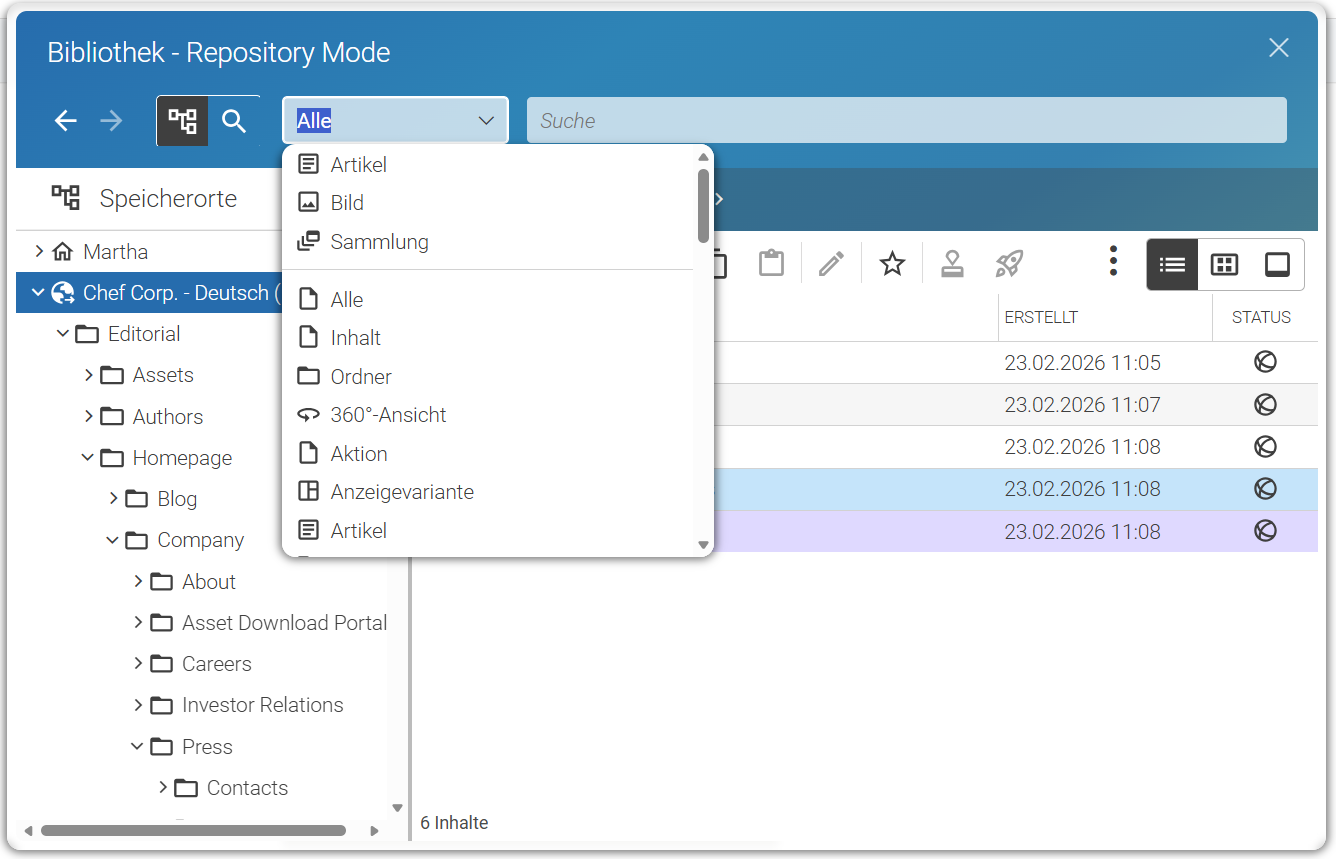This screenshot has height=859, width=1336.
Task: Open the Alle type filter combo box
Action: (396, 120)
